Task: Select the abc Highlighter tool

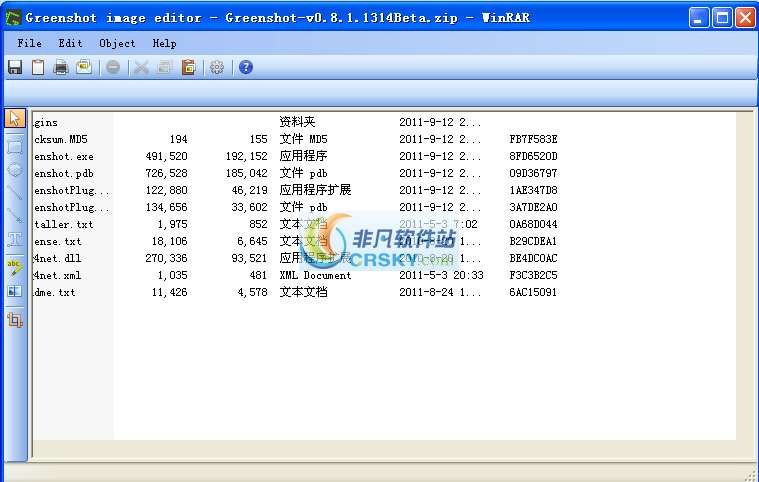Action: point(15,267)
